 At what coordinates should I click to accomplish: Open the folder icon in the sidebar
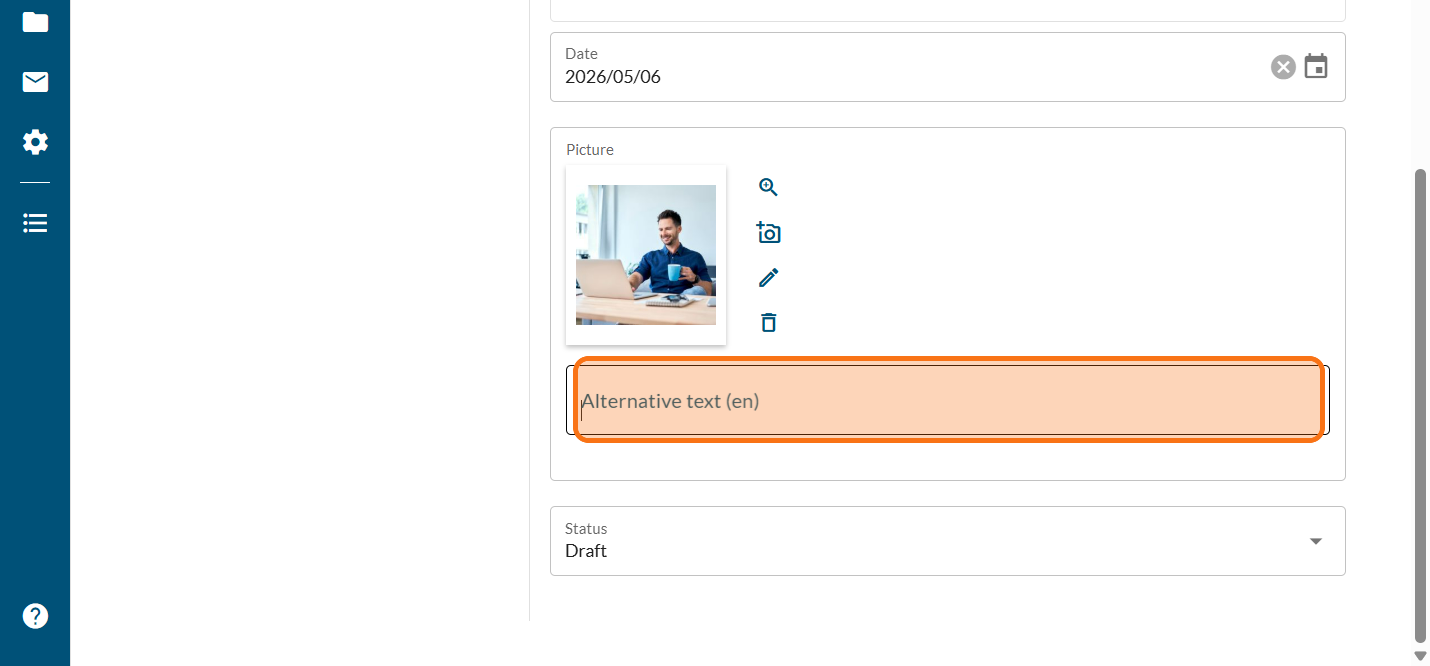(x=35, y=22)
